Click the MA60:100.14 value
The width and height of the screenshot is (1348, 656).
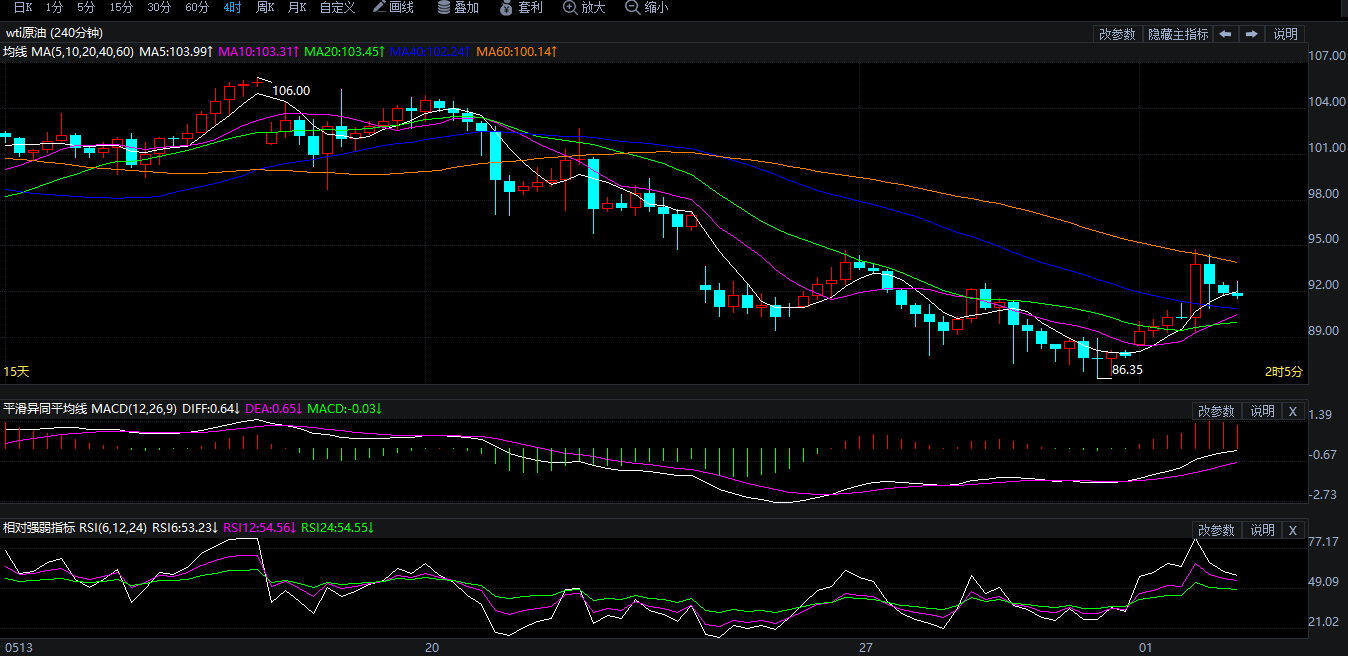click(516, 51)
